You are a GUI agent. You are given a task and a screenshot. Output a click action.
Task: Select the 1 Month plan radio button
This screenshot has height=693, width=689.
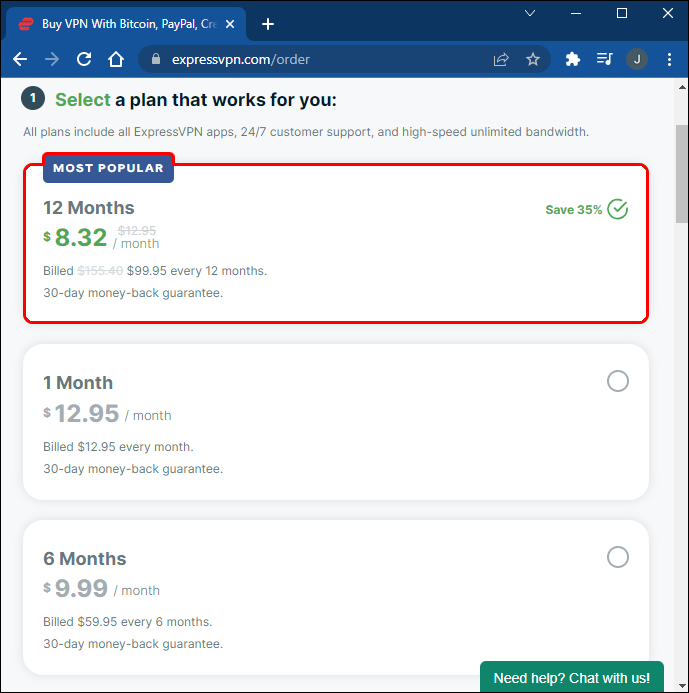coord(617,381)
